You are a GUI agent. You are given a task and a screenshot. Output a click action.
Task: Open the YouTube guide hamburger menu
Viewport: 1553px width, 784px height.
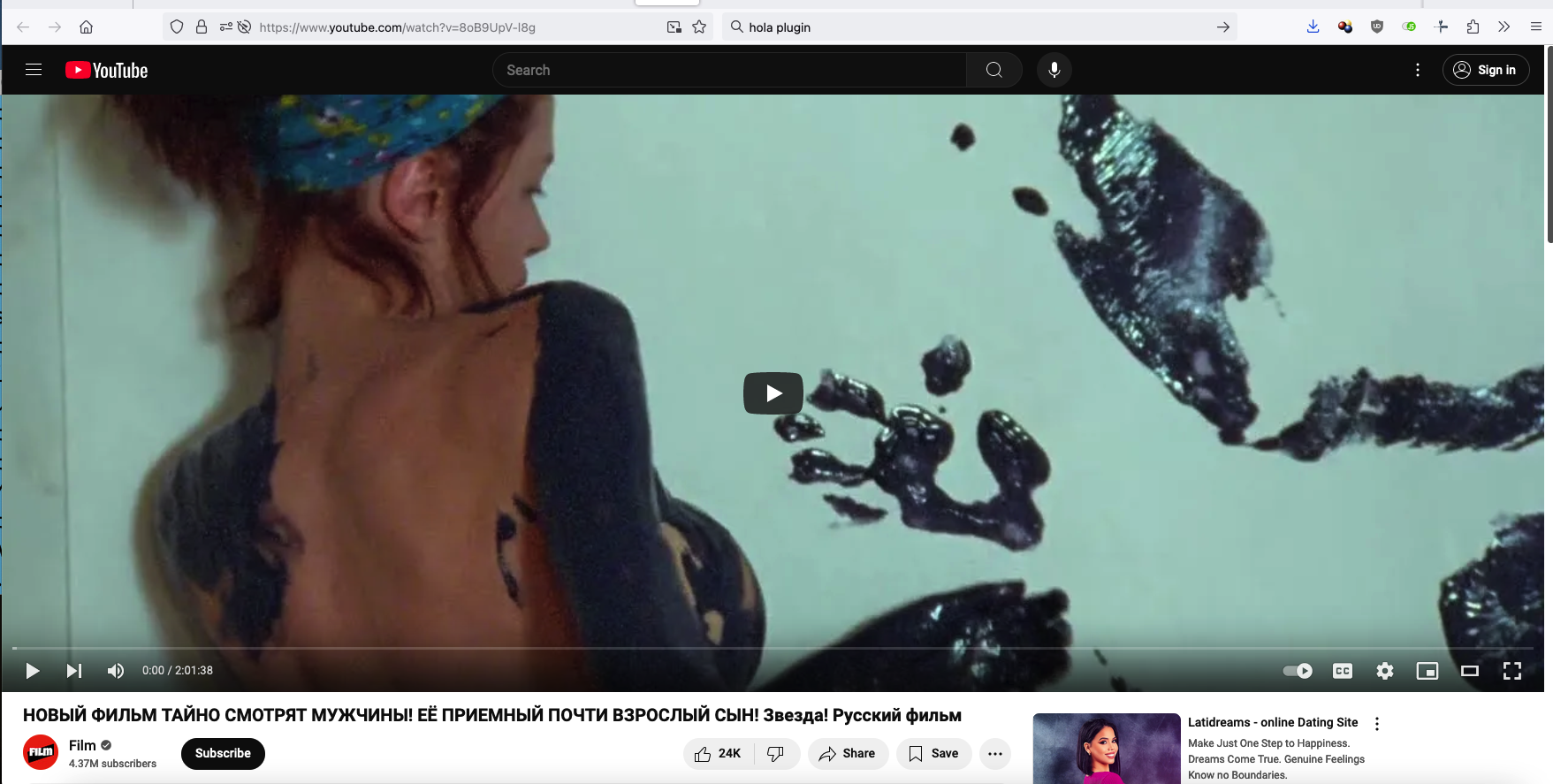click(x=34, y=70)
